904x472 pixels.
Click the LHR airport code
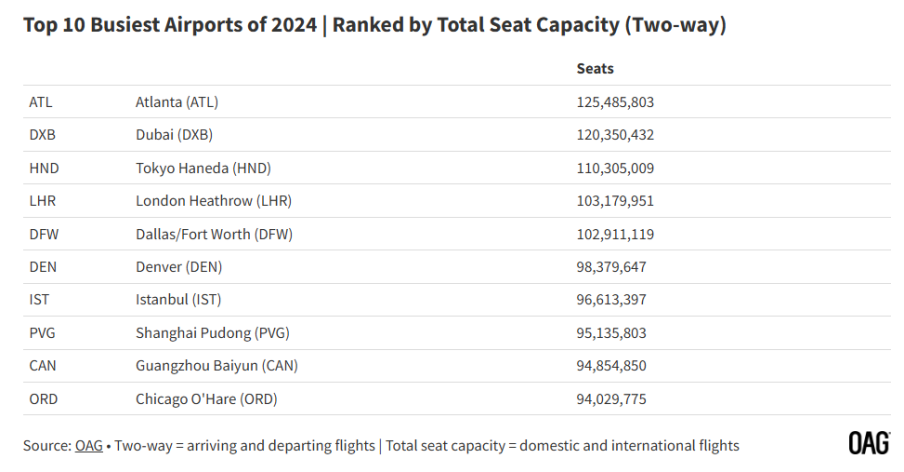[43, 201]
